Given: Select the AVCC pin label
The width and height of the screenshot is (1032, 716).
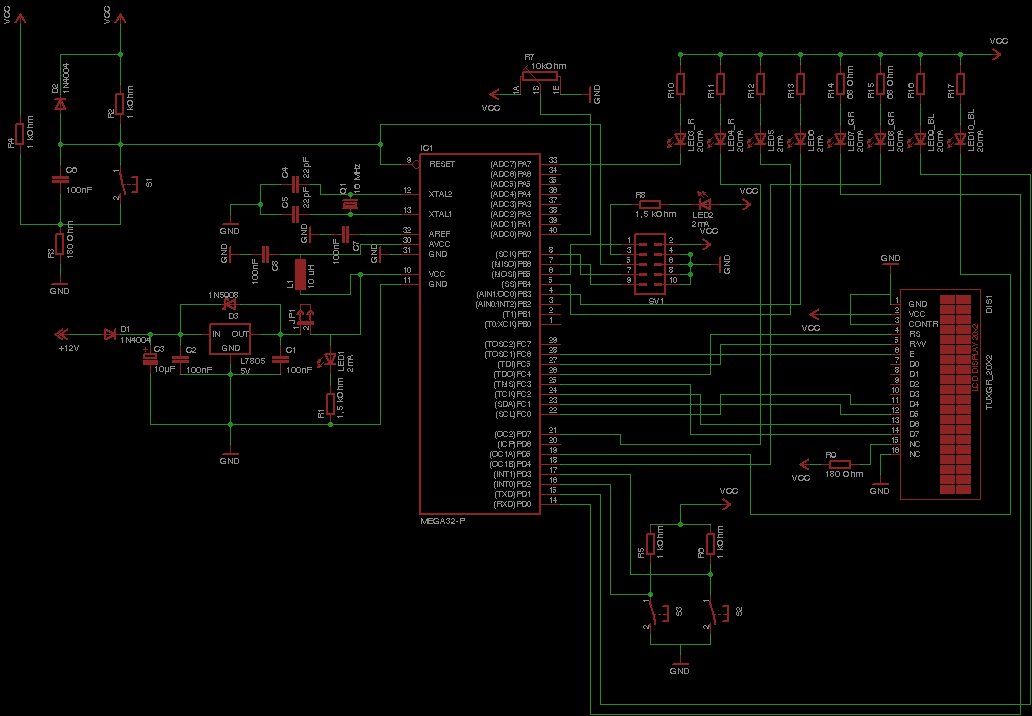Looking at the screenshot, I should click(x=439, y=244).
